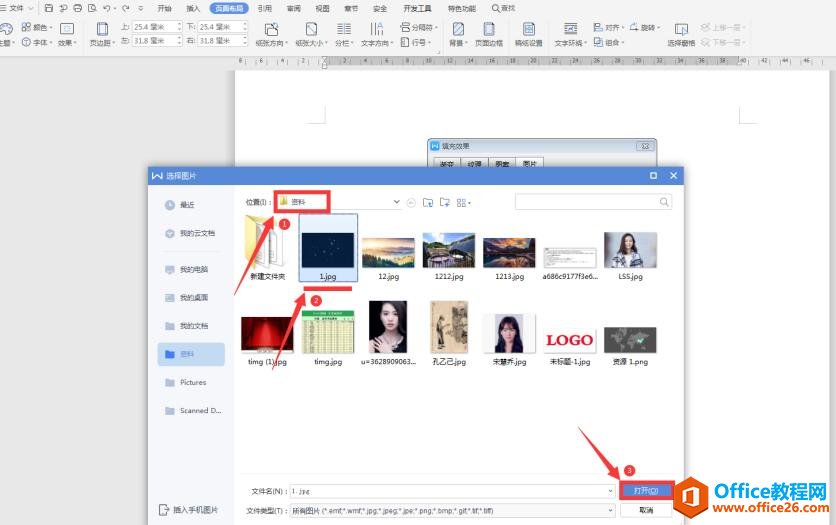Click the 打开 (Open) button
This screenshot has height=525, width=836.
coord(645,491)
